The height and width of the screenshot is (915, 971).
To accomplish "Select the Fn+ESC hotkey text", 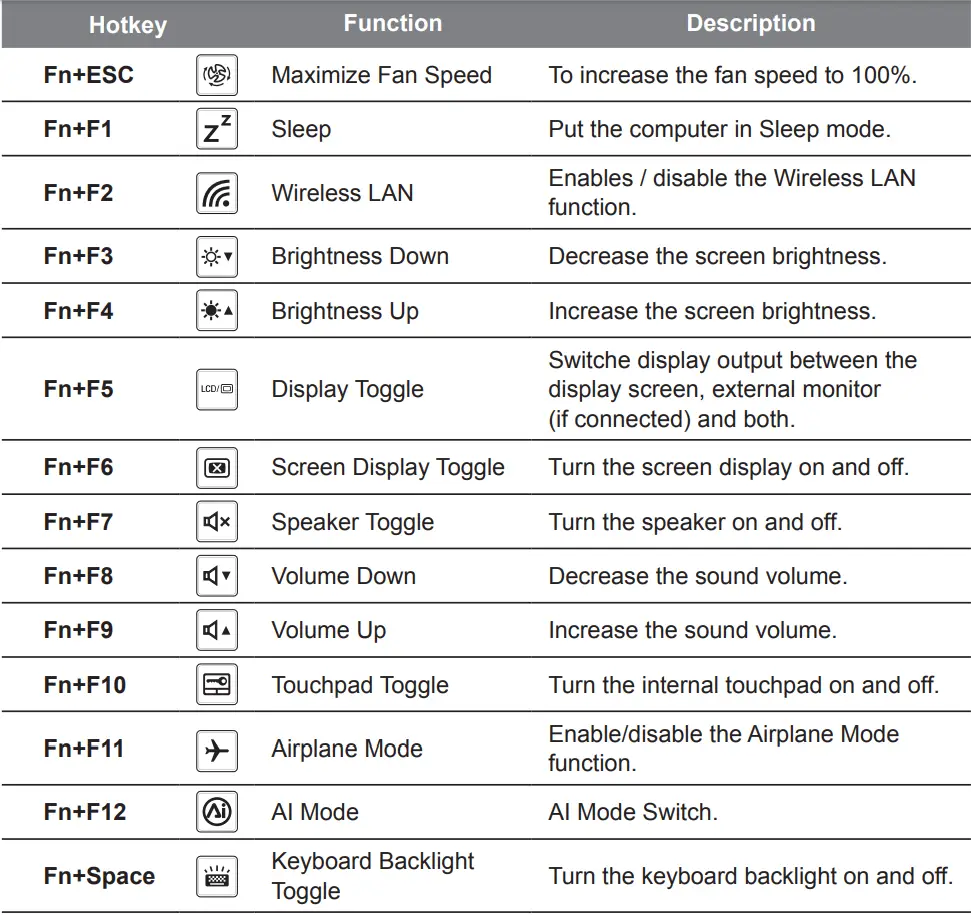I will click(x=88, y=76).
